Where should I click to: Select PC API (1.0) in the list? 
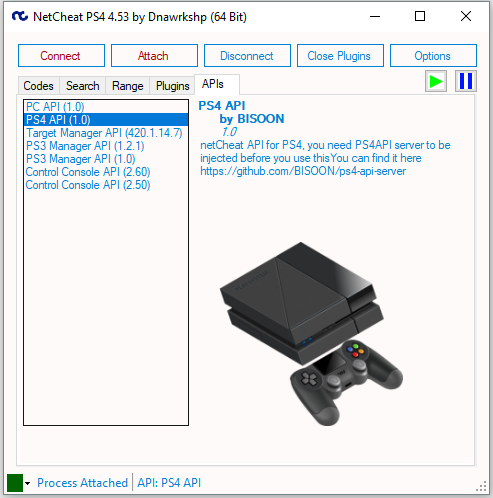106,107
